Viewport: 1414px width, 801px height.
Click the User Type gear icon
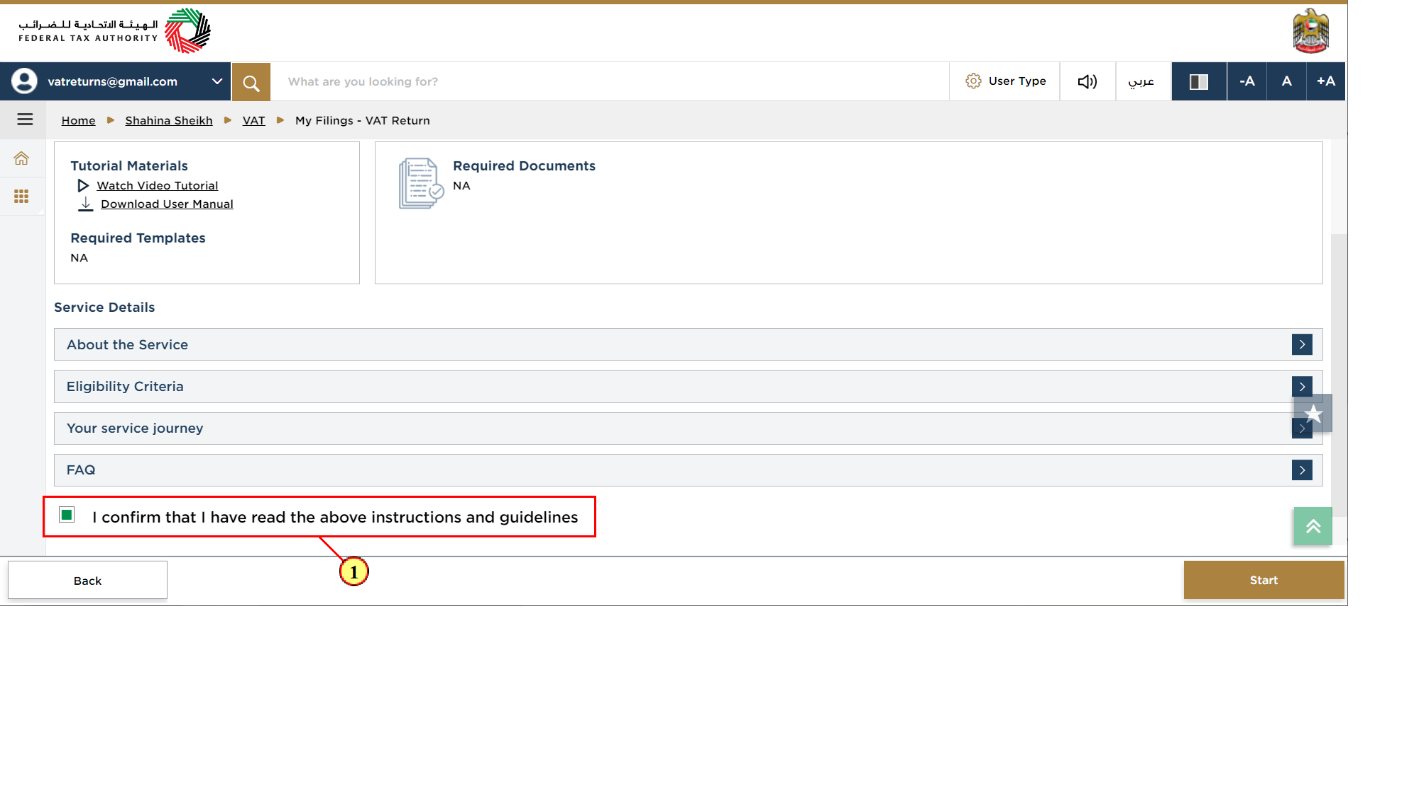(x=973, y=81)
